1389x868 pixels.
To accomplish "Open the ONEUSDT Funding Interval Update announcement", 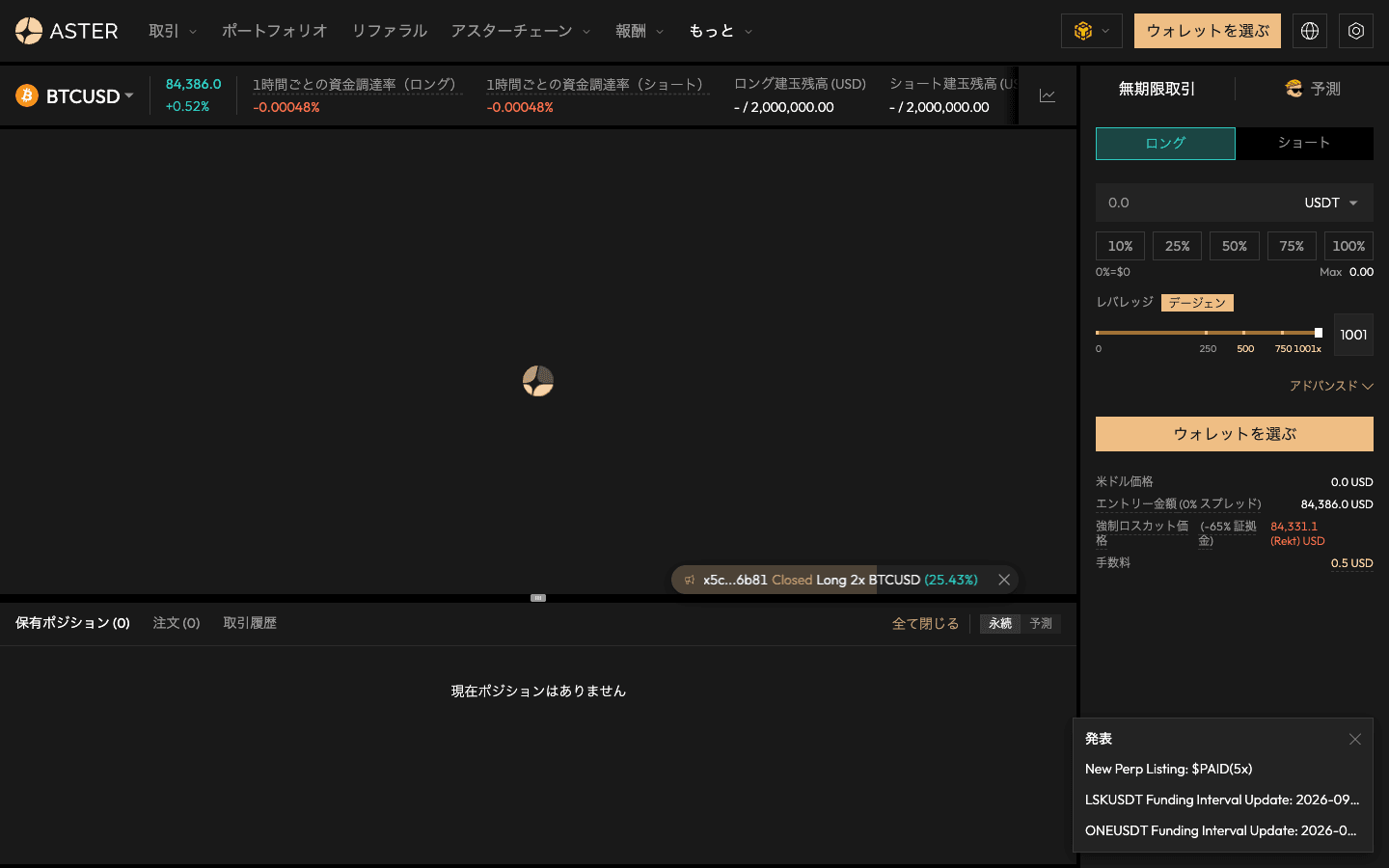I will [x=1221, y=830].
